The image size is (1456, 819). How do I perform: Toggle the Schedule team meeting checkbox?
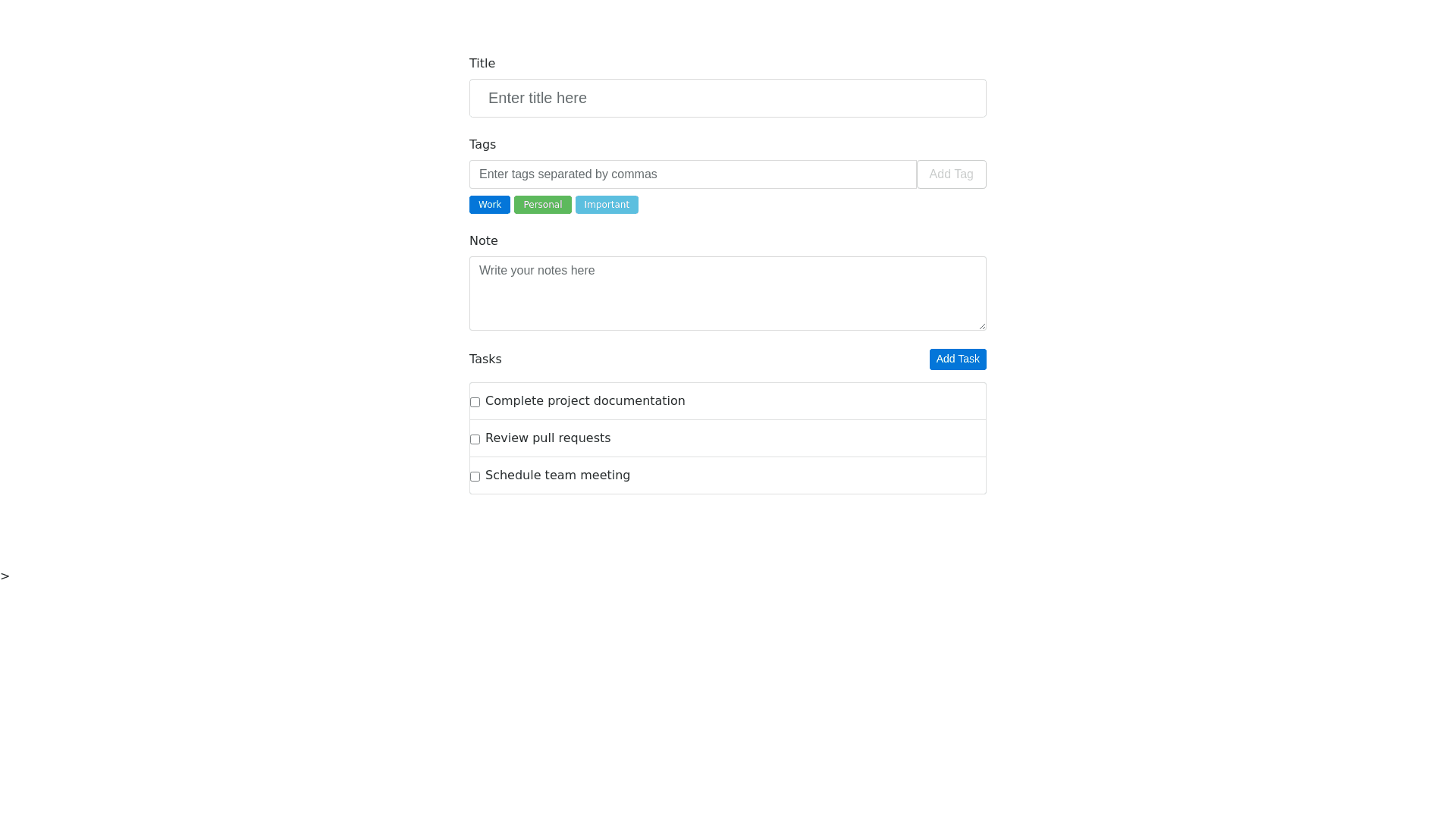[x=475, y=476]
